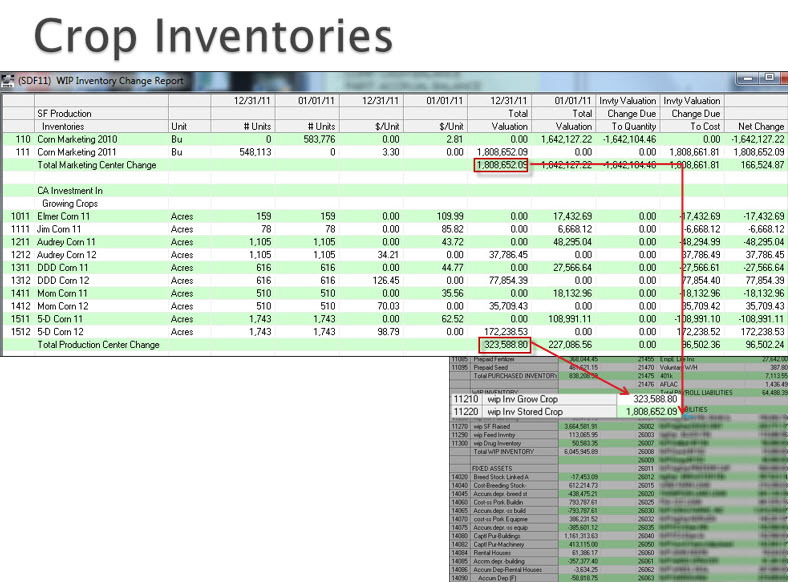Close the WIP Inventory Change Report window
788x582 pixels.
(775, 78)
